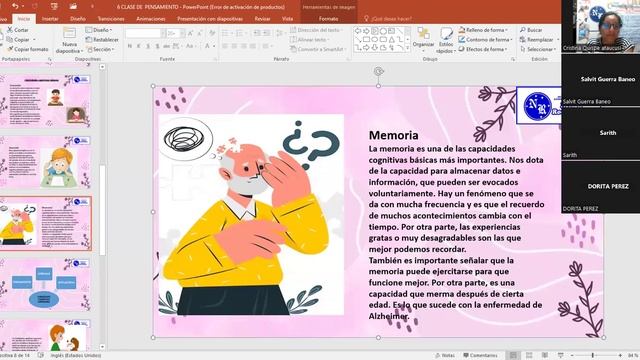Select the rectangle shape in shapes gallery
640x360 pixels.
tap(366, 40)
